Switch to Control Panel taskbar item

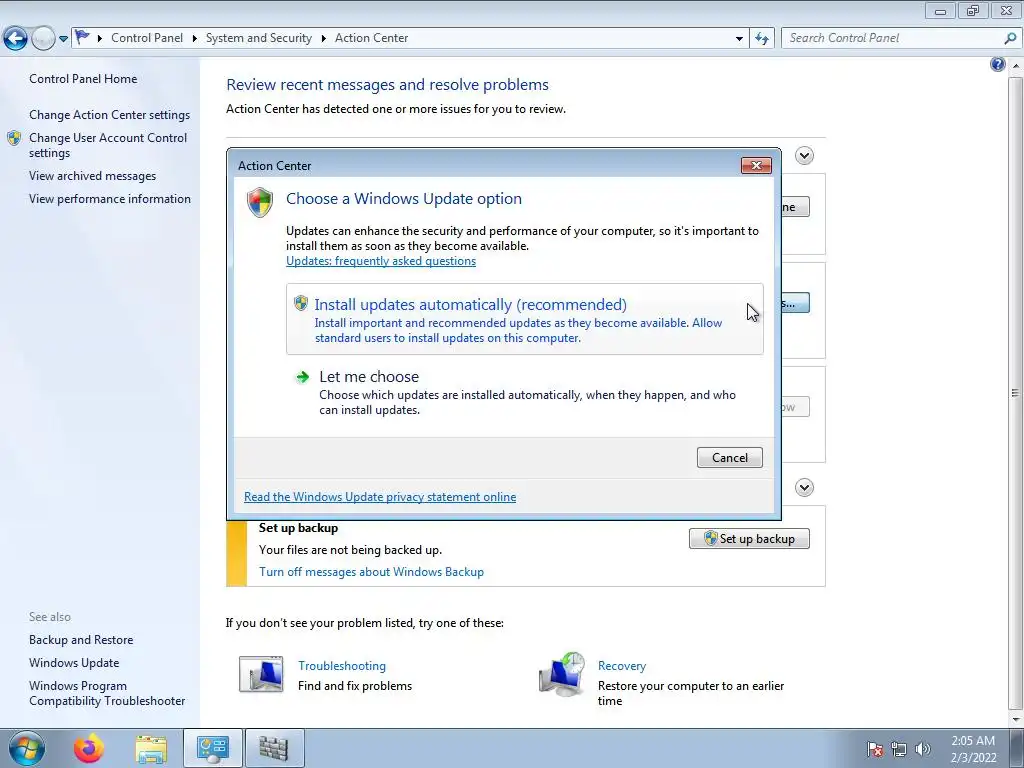click(x=212, y=748)
